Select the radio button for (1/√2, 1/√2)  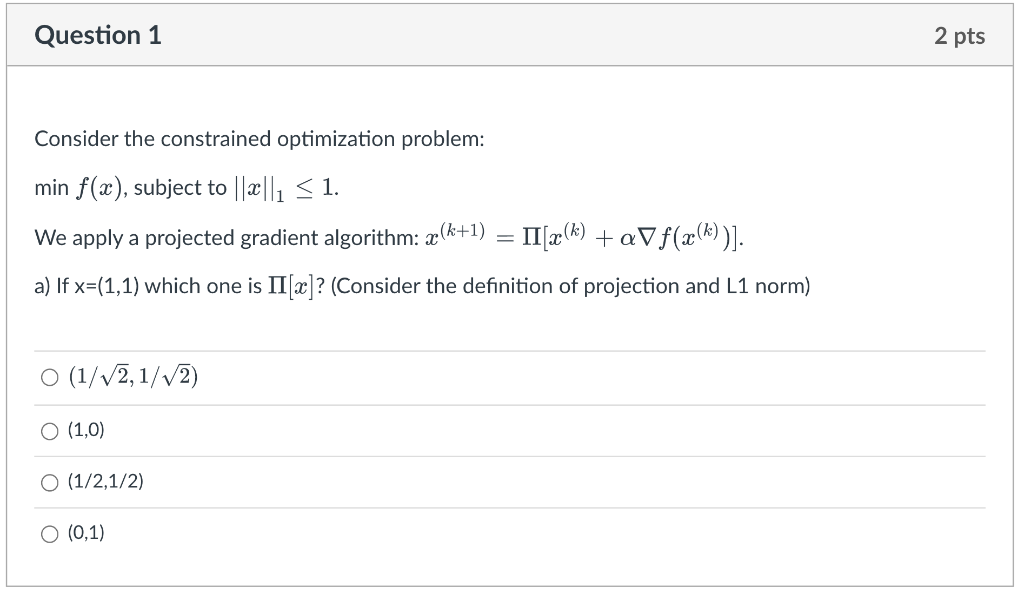tap(50, 377)
